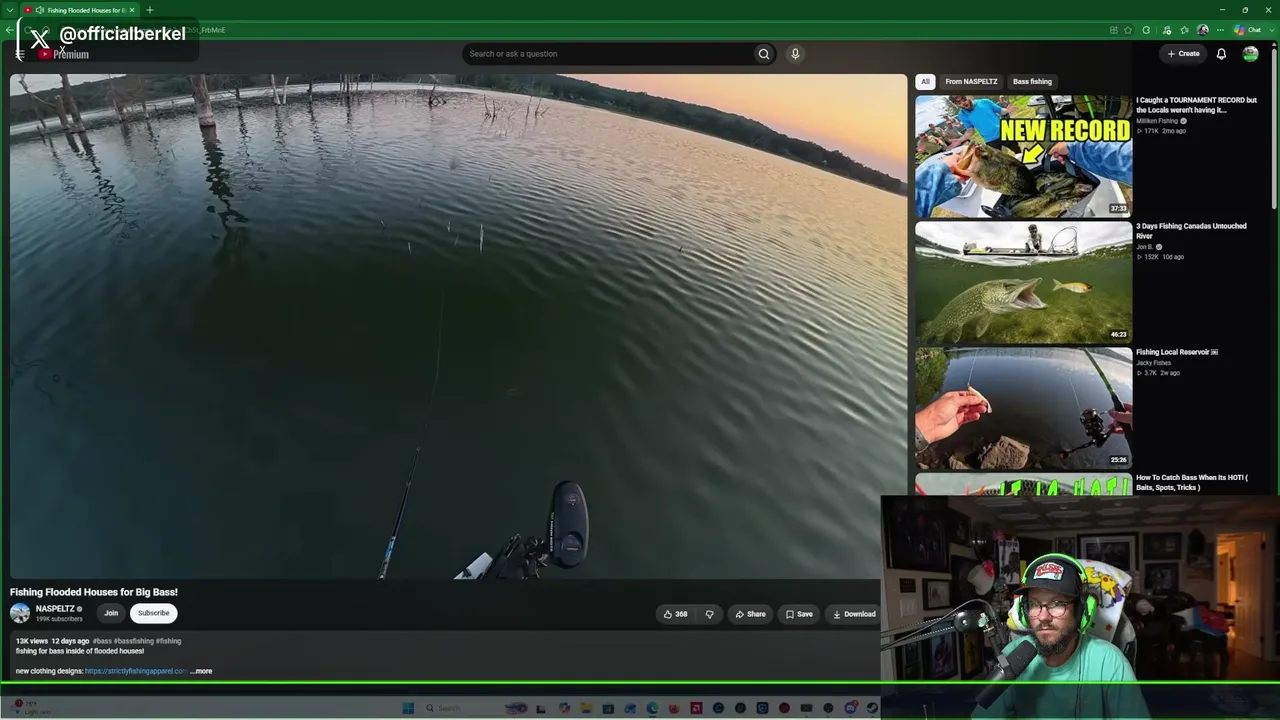Image resolution: width=1280 pixels, height=720 pixels.
Task: Like the video with thumbs-up (368)
Action: [676, 614]
